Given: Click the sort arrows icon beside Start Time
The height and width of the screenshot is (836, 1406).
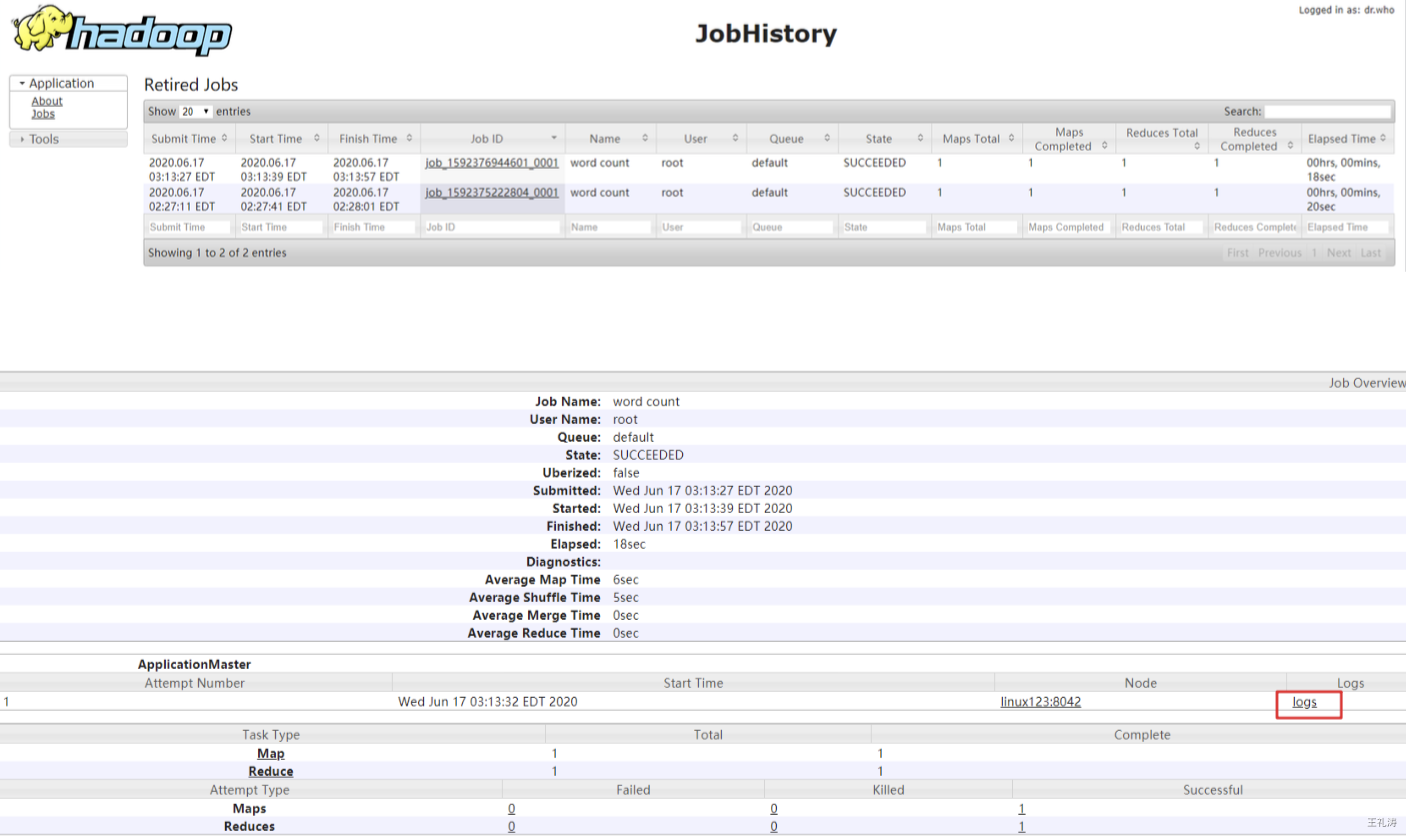Looking at the screenshot, I should pos(317,139).
